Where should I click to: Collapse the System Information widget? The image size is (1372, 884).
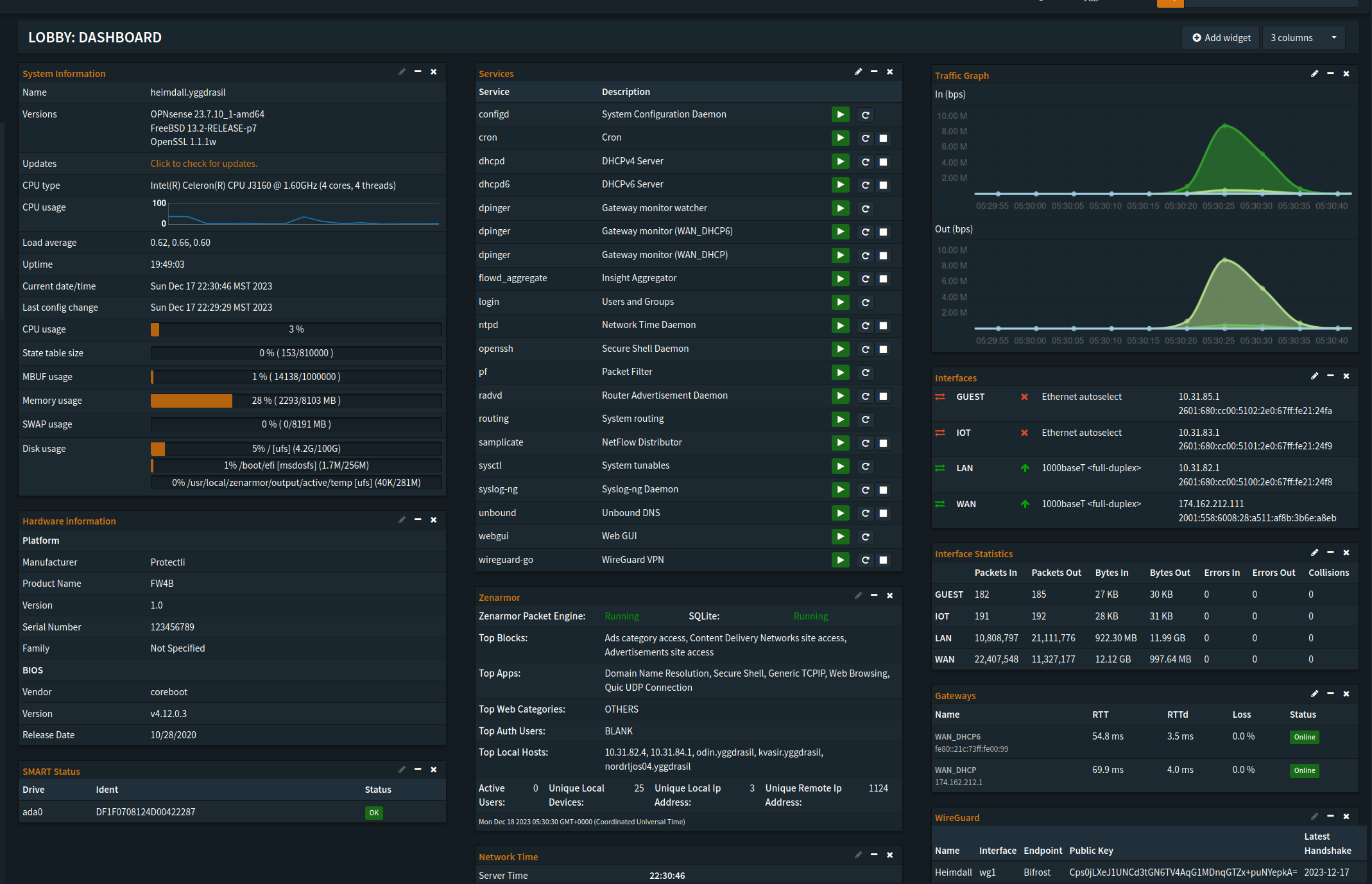point(418,72)
